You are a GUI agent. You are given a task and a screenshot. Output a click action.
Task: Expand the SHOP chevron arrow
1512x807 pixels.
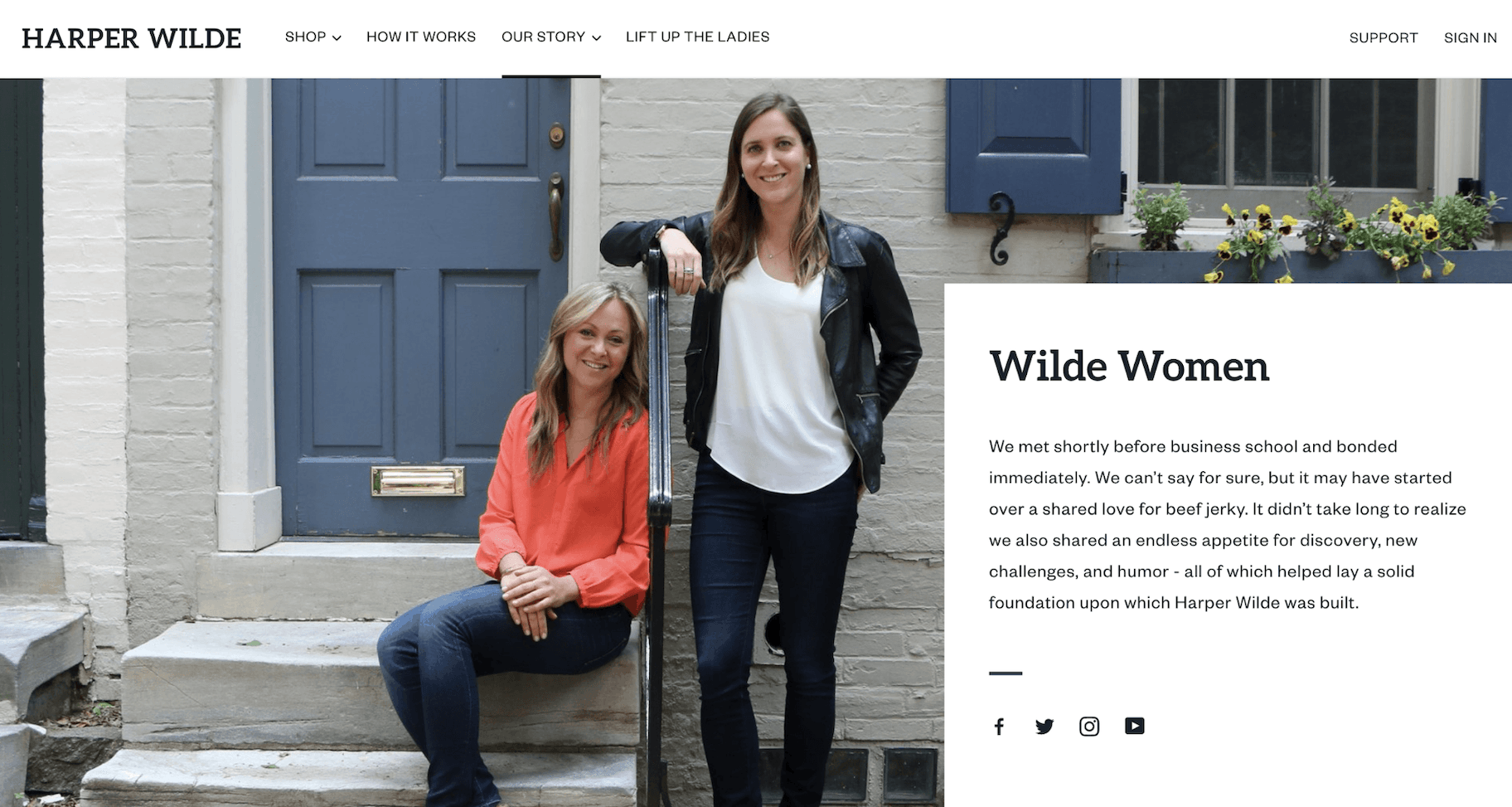(337, 38)
